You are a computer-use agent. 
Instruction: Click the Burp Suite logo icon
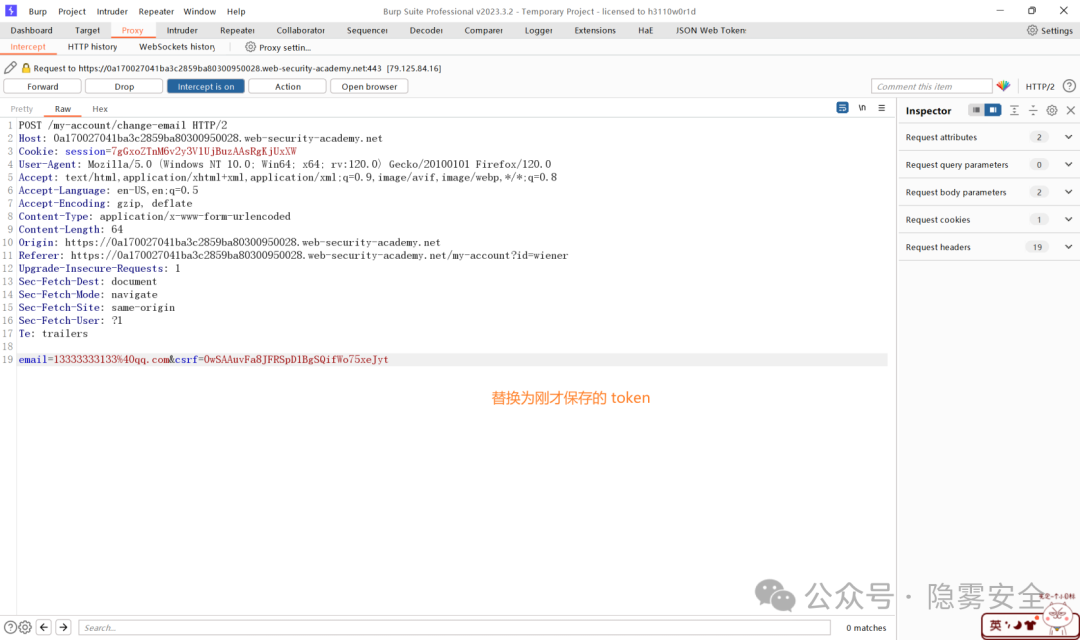(x=11, y=11)
